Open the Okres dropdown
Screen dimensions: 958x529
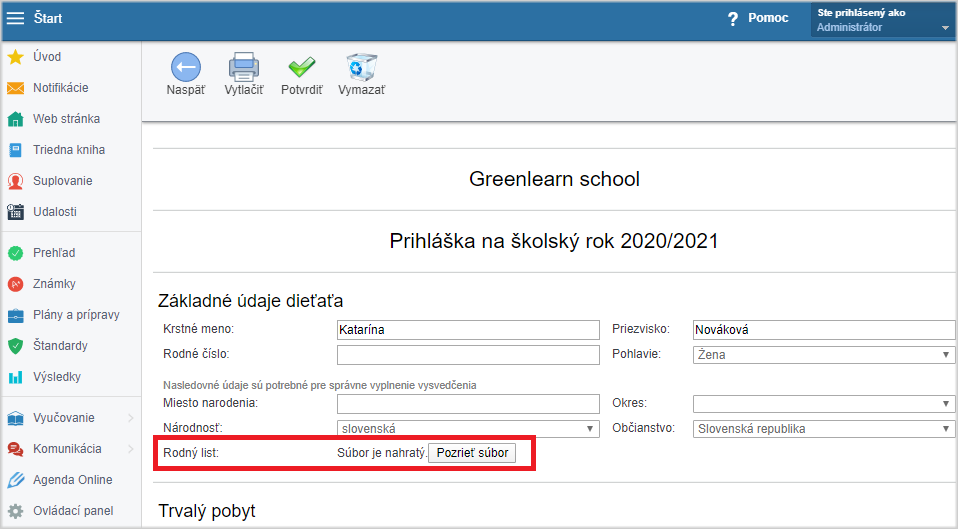click(824, 404)
